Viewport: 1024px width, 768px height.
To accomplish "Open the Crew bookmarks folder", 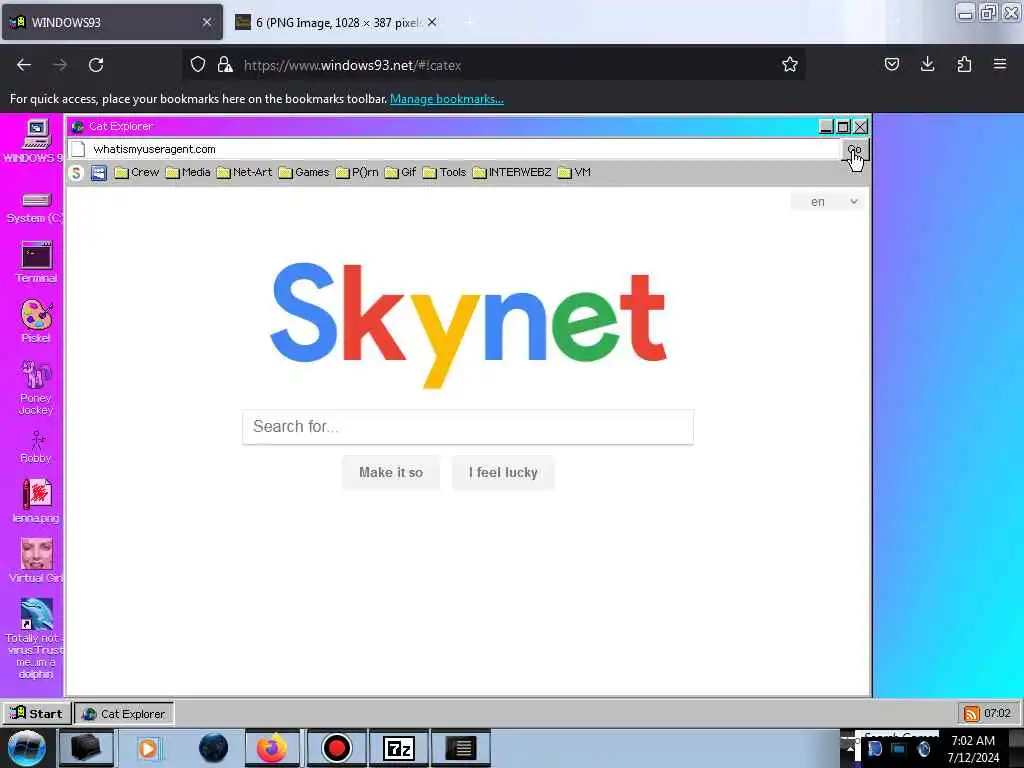I will (136, 172).
